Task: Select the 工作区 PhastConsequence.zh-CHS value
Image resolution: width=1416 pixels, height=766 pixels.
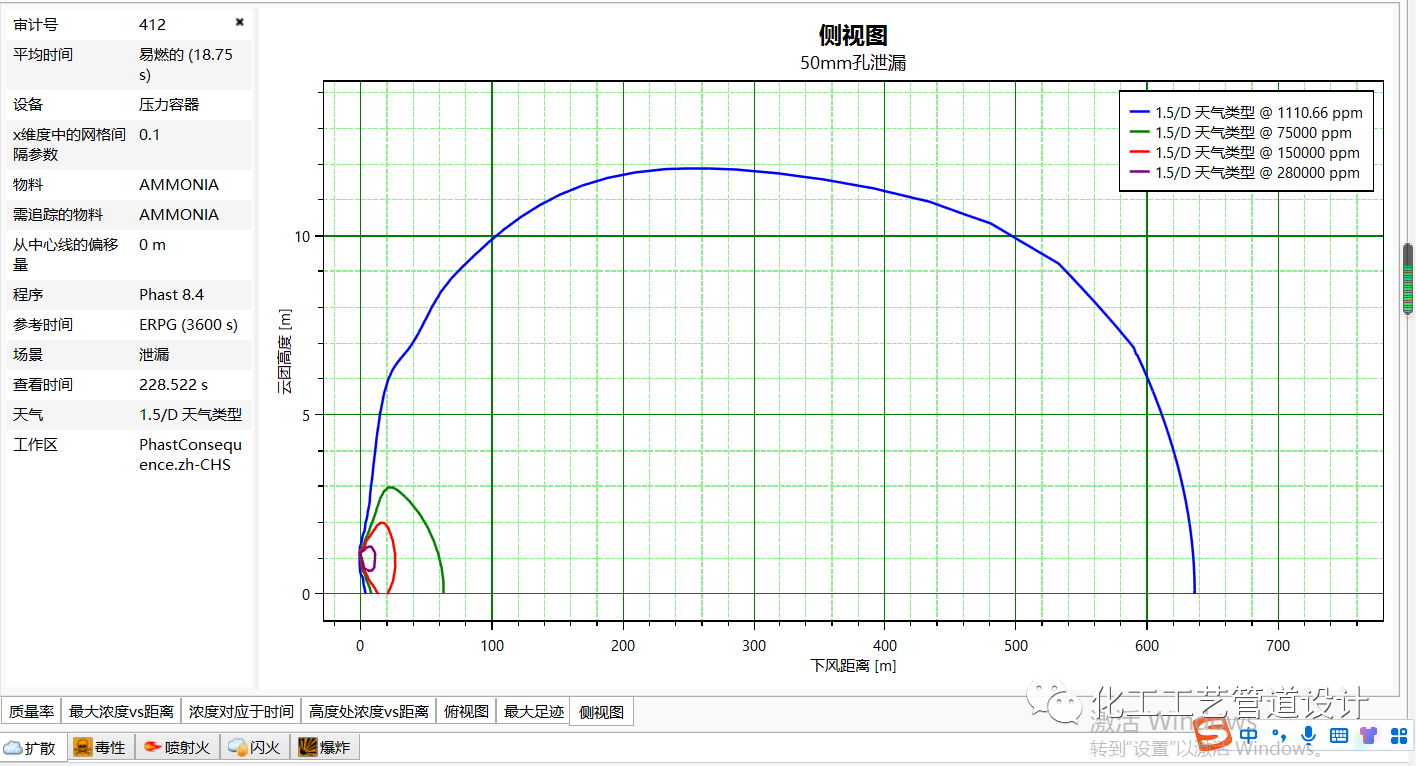Action: (191, 455)
